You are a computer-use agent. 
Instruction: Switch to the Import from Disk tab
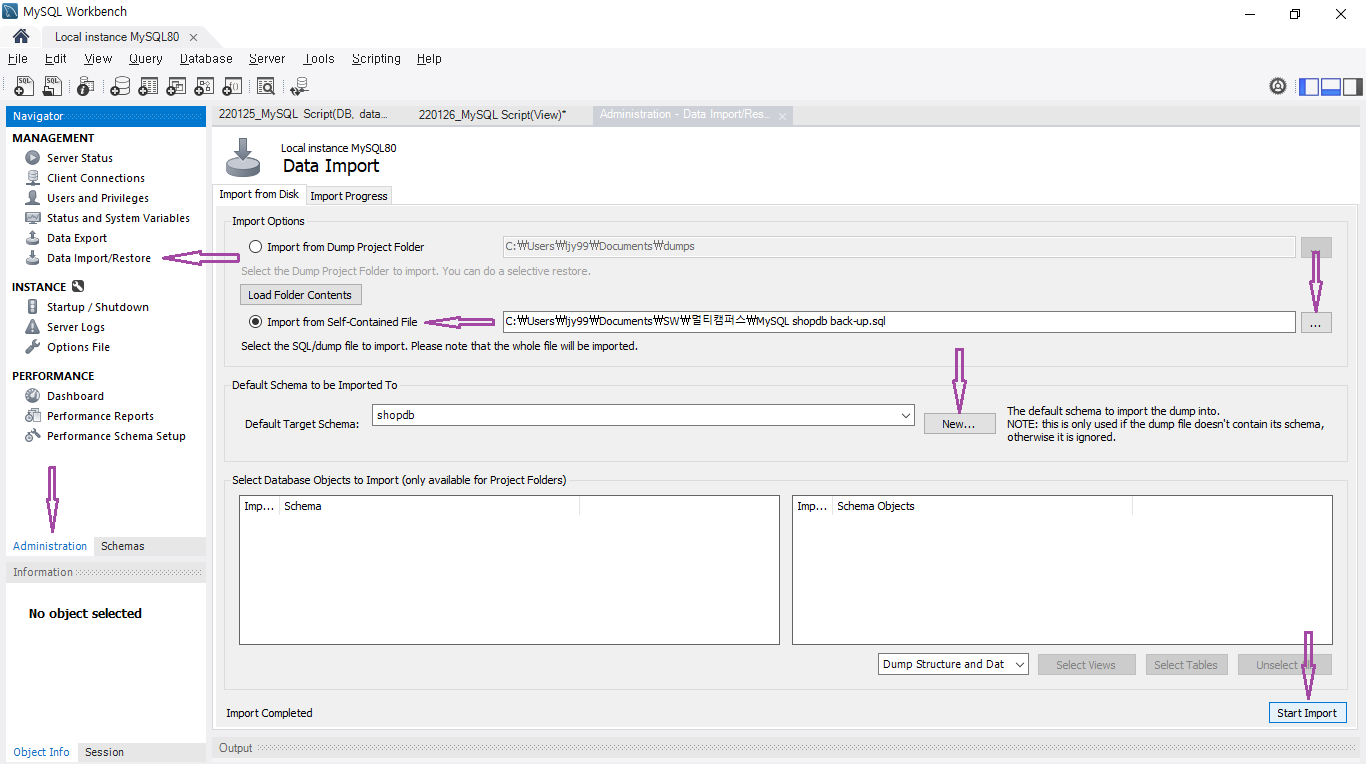point(259,194)
